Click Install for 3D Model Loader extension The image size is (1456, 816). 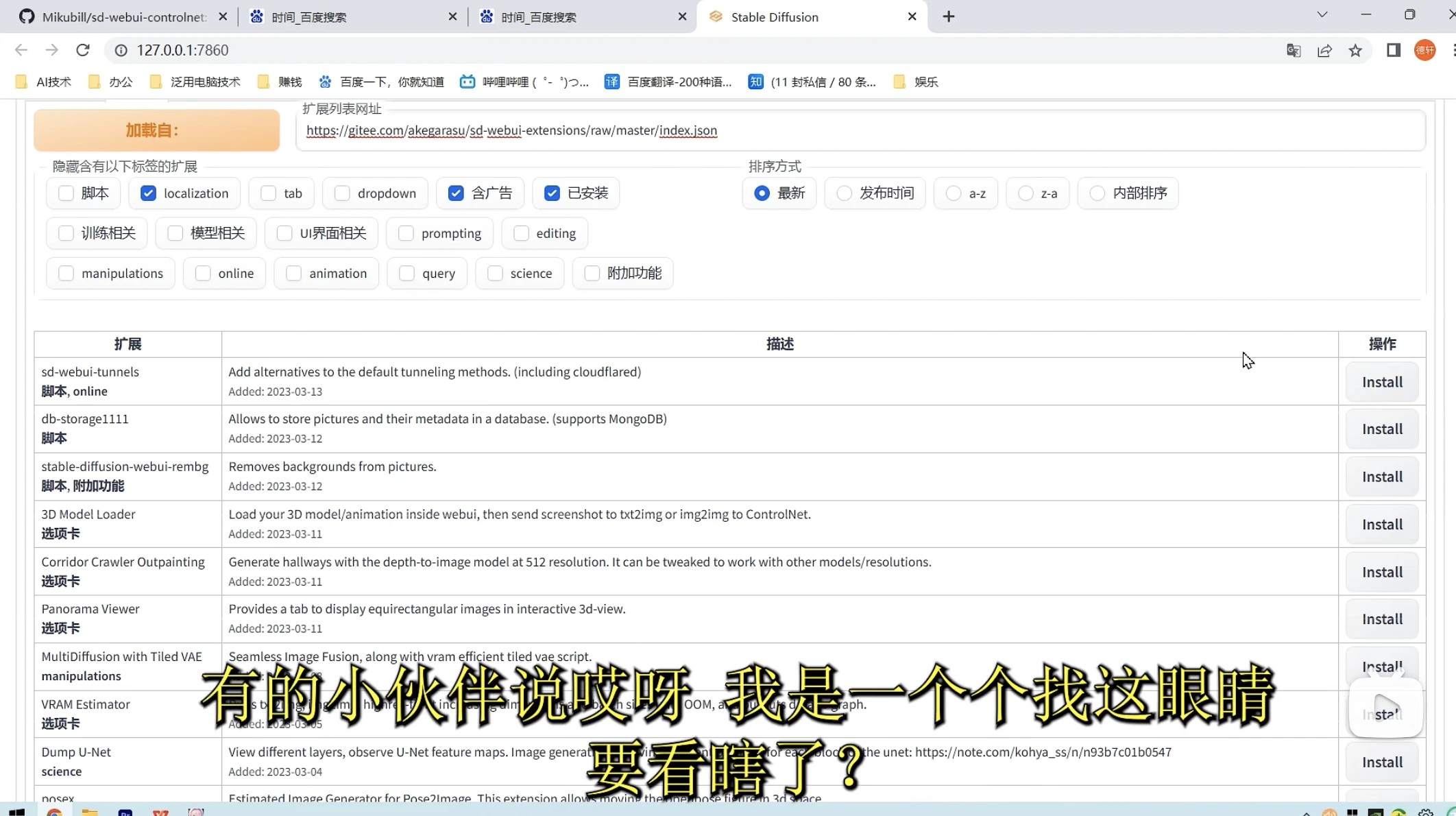pyautogui.click(x=1383, y=524)
